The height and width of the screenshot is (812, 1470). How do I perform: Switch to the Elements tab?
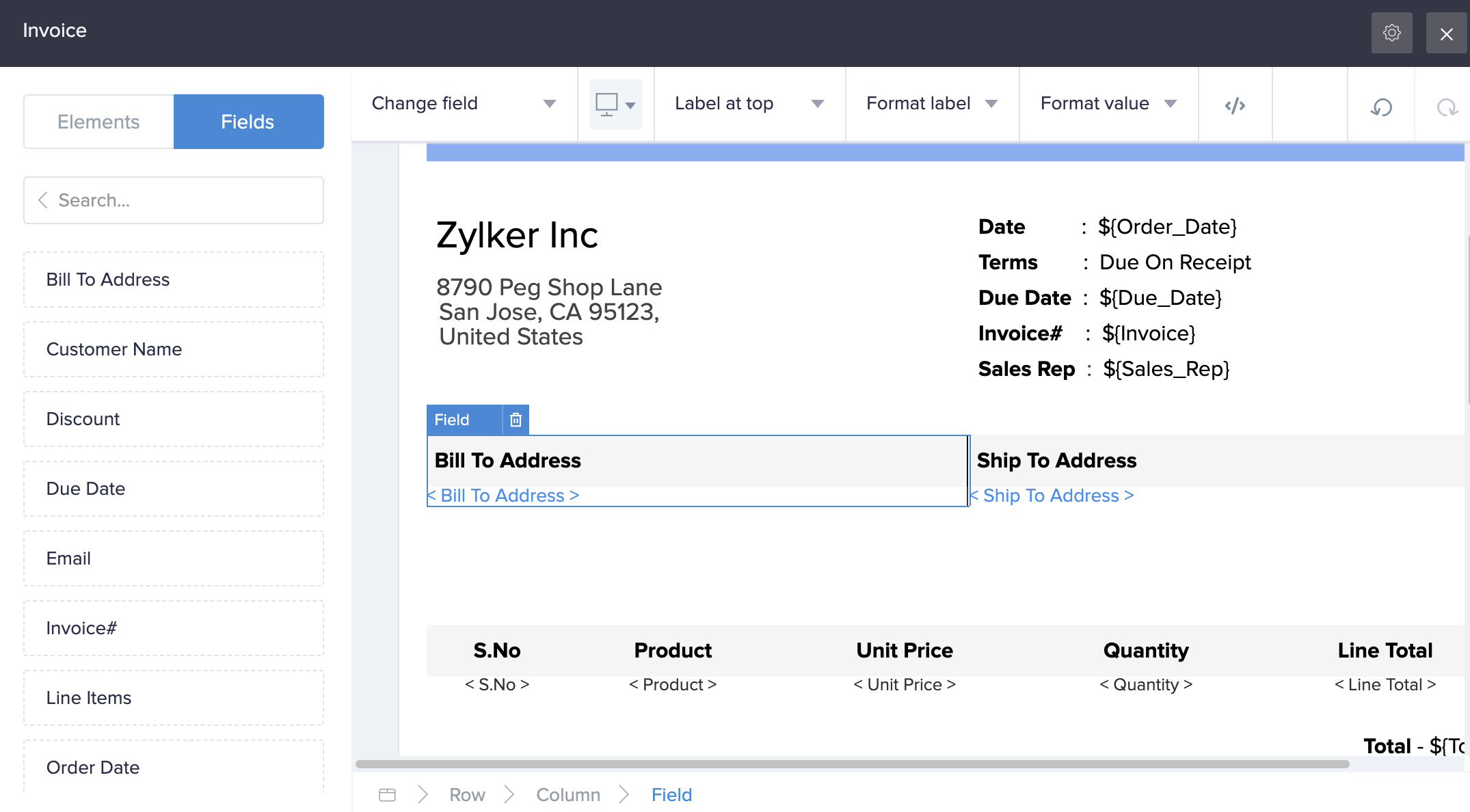[x=98, y=122]
